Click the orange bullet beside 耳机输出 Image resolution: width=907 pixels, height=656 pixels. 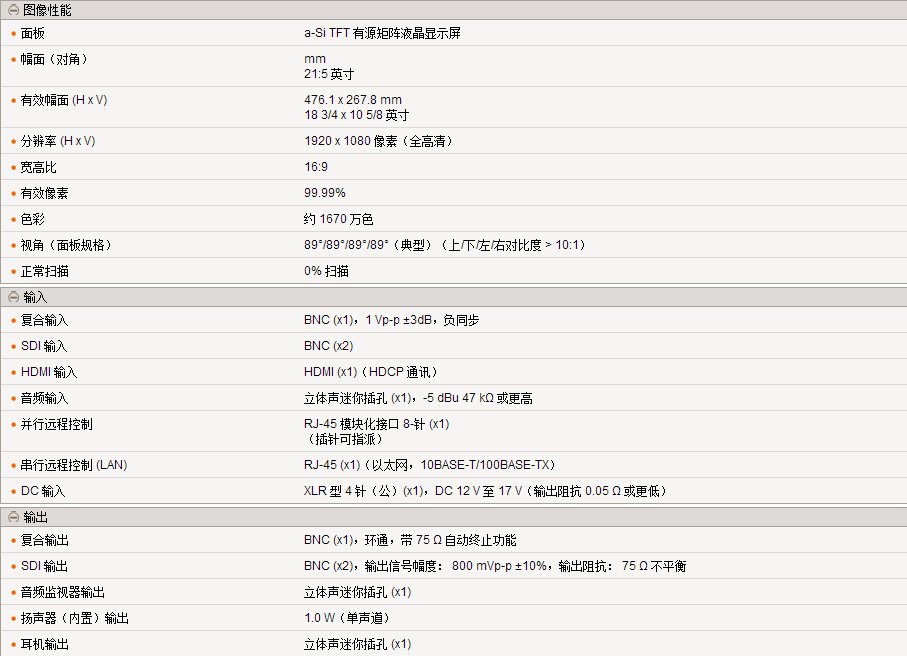(x=13, y=644)
